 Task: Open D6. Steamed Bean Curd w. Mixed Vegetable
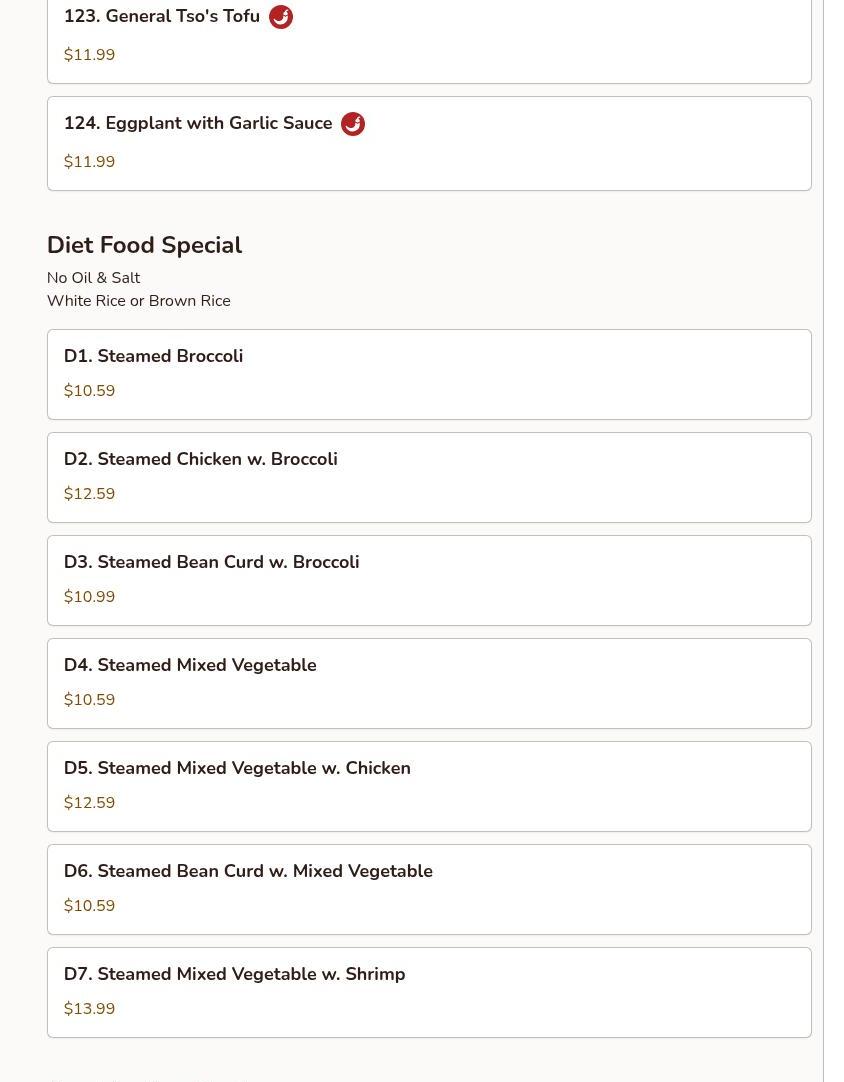pyautogui.click(x=429, y=889)
